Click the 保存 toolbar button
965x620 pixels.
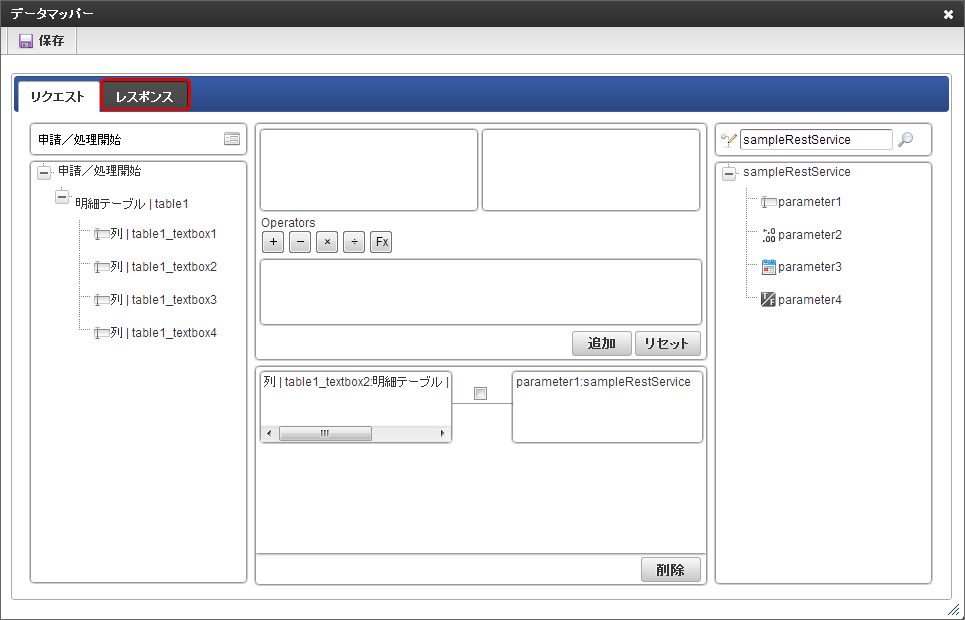coord(42,41)
